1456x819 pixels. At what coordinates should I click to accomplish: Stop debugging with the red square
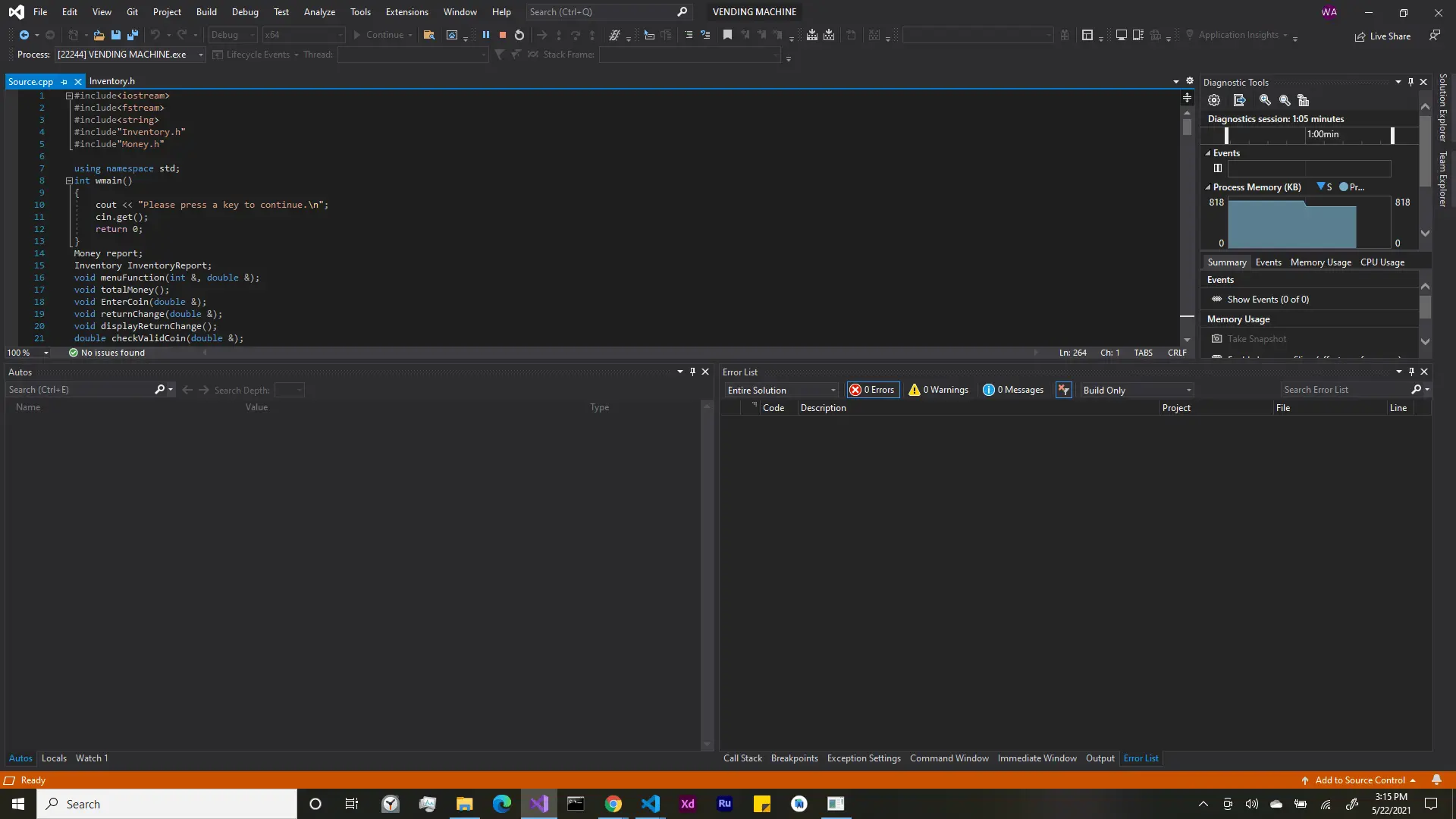click(x=502, y=35)
